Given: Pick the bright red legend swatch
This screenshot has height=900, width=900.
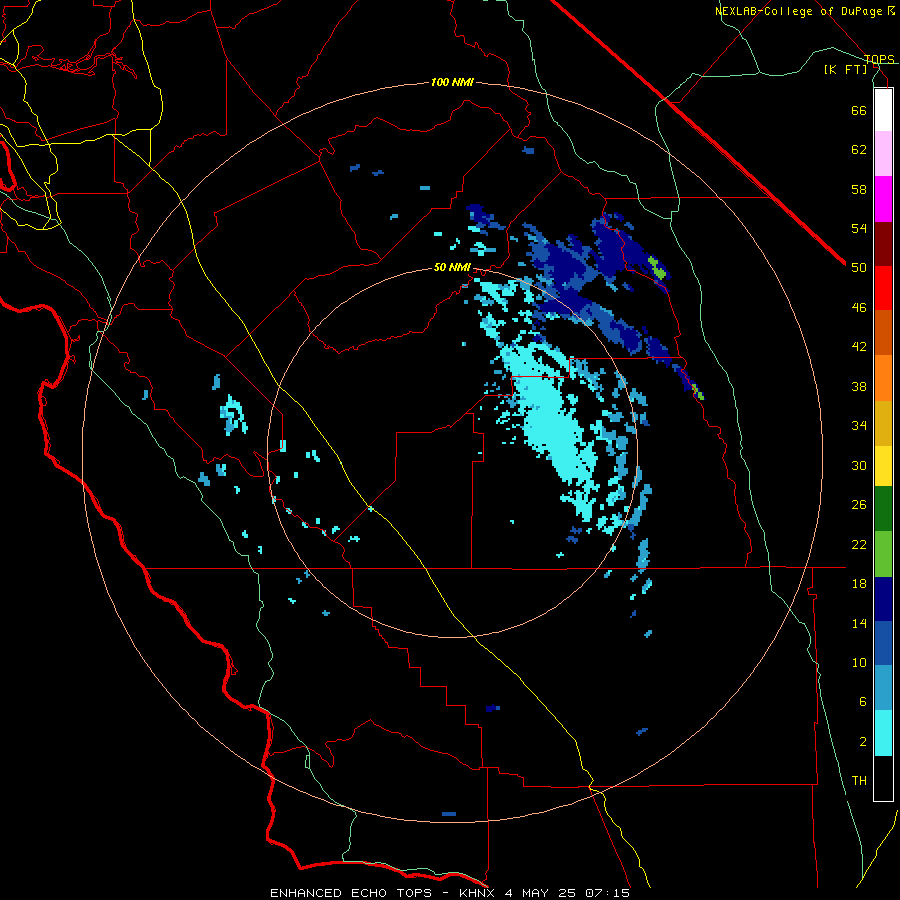Looking at the screenshot, I should click(x=883, y=288).
